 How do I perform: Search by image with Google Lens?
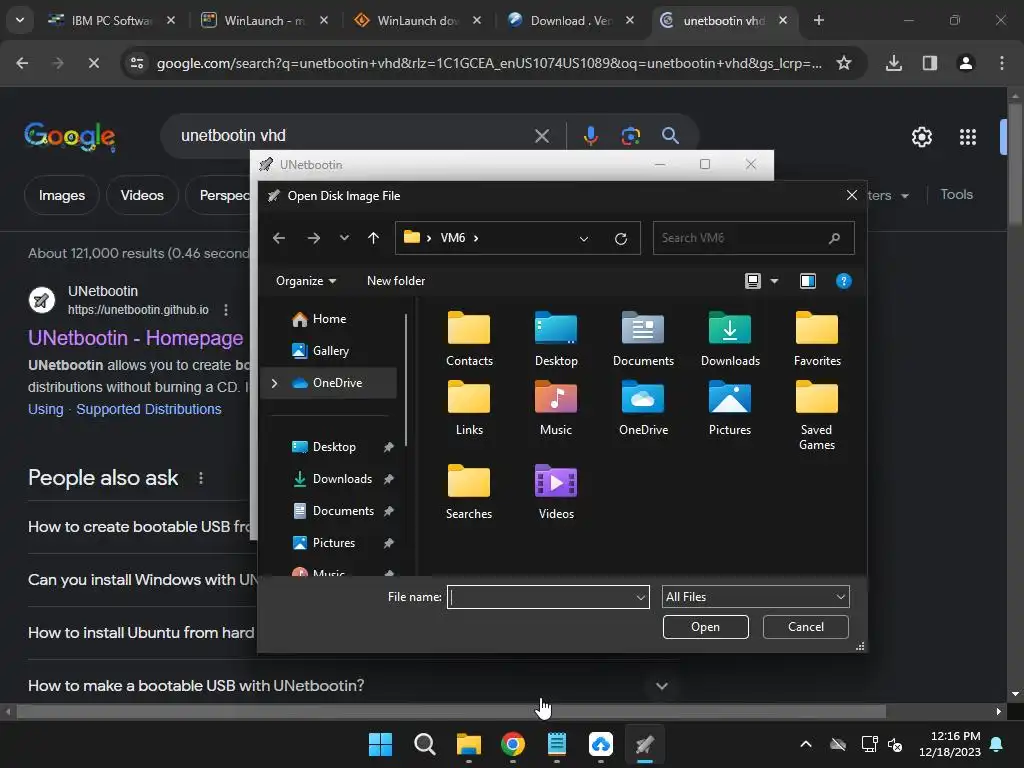coord(630,136)
